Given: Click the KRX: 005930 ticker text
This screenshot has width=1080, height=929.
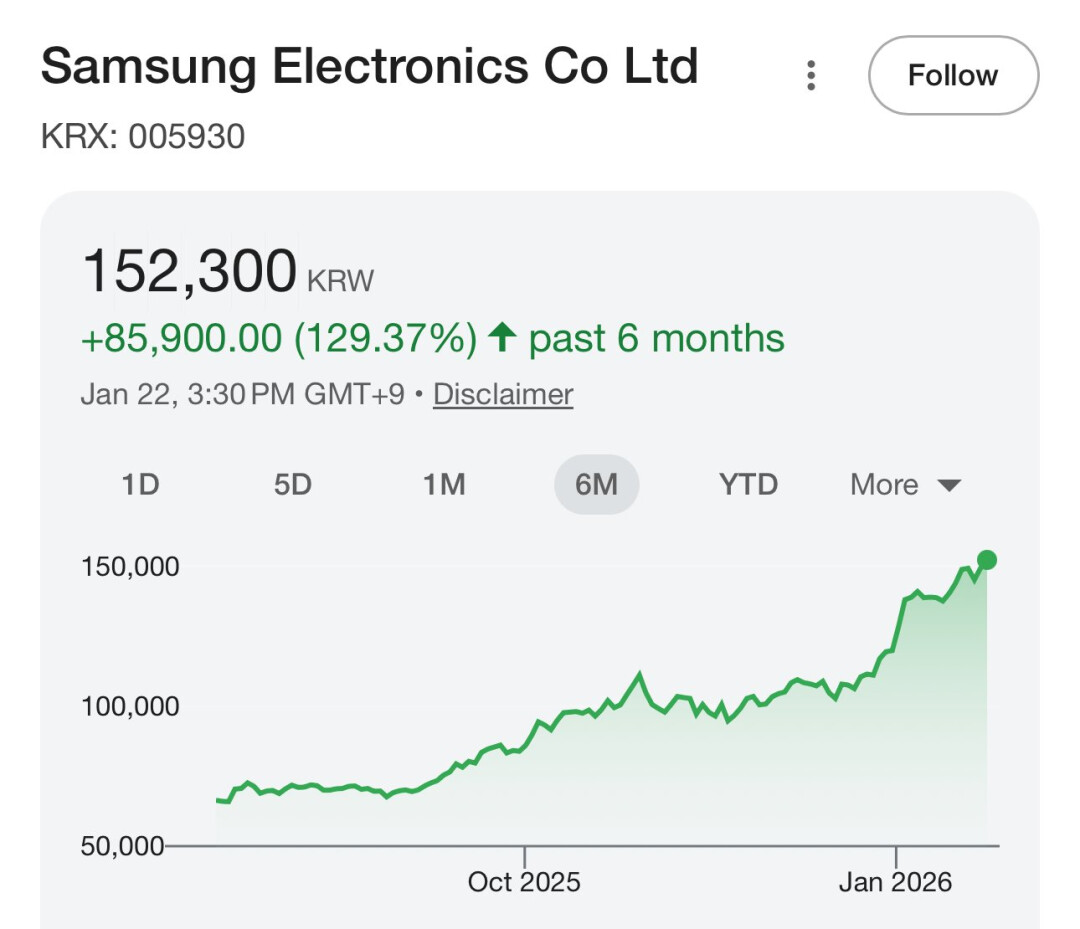Looking at the screenshot, I should coord(143,136).
